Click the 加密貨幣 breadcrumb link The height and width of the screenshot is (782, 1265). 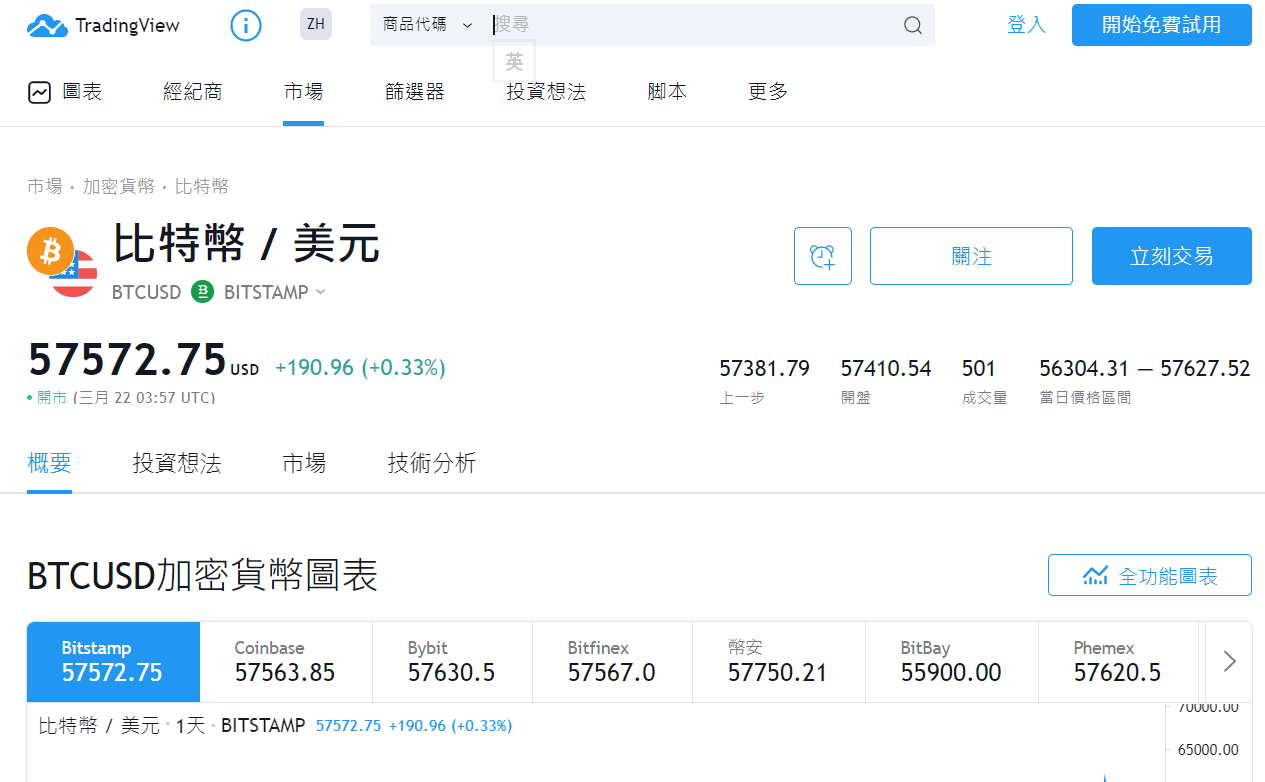coord(118,186)
